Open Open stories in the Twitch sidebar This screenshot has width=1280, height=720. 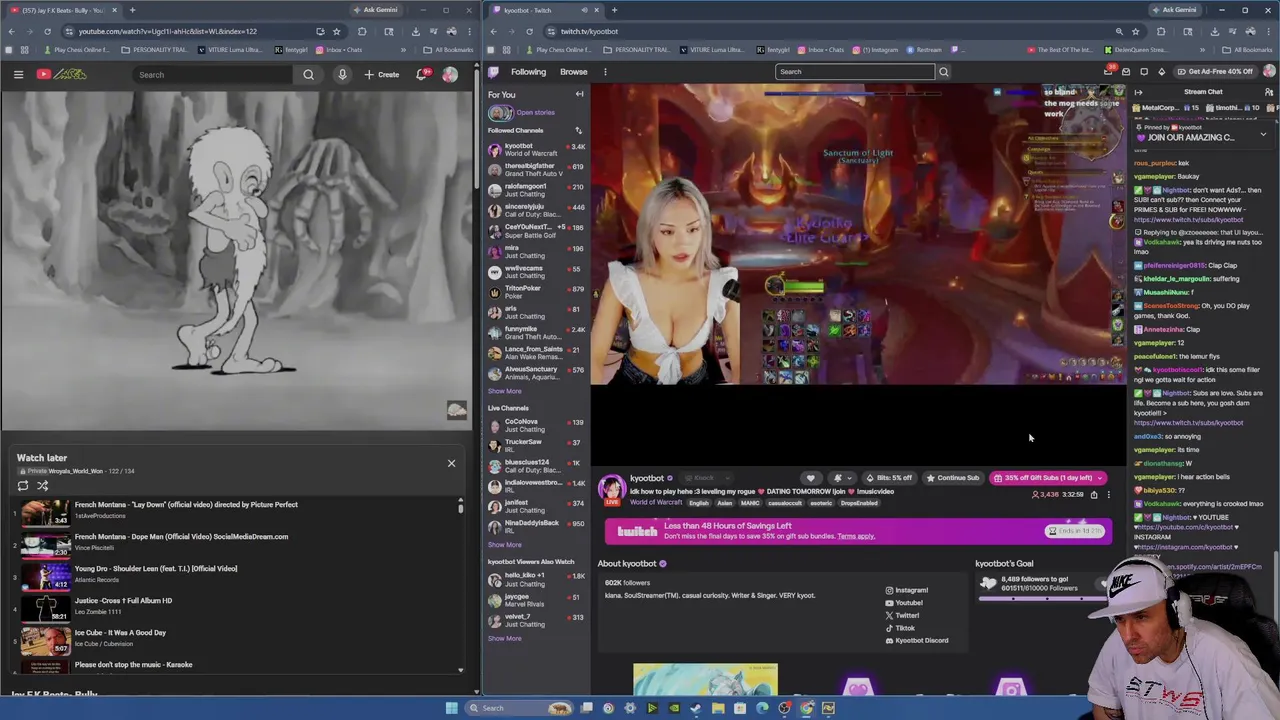pyautogui.click(x=522, y=113)
